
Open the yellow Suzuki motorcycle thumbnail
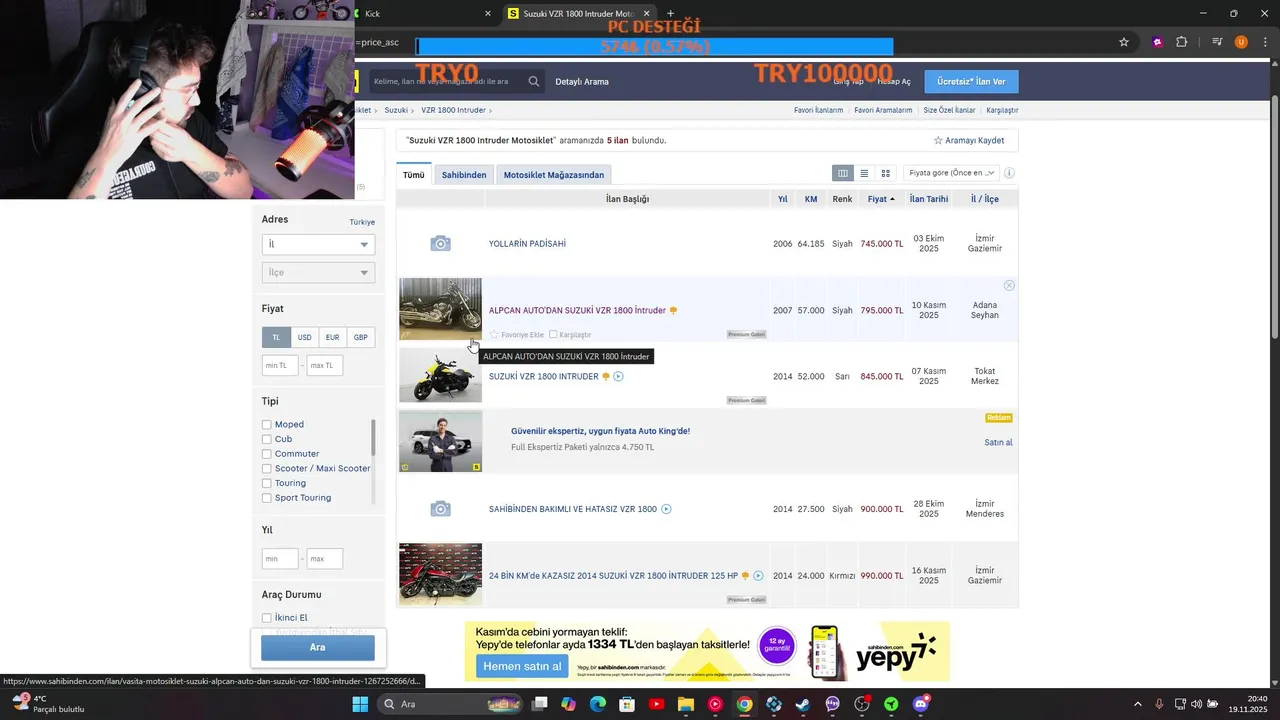(x=440, y=374)
